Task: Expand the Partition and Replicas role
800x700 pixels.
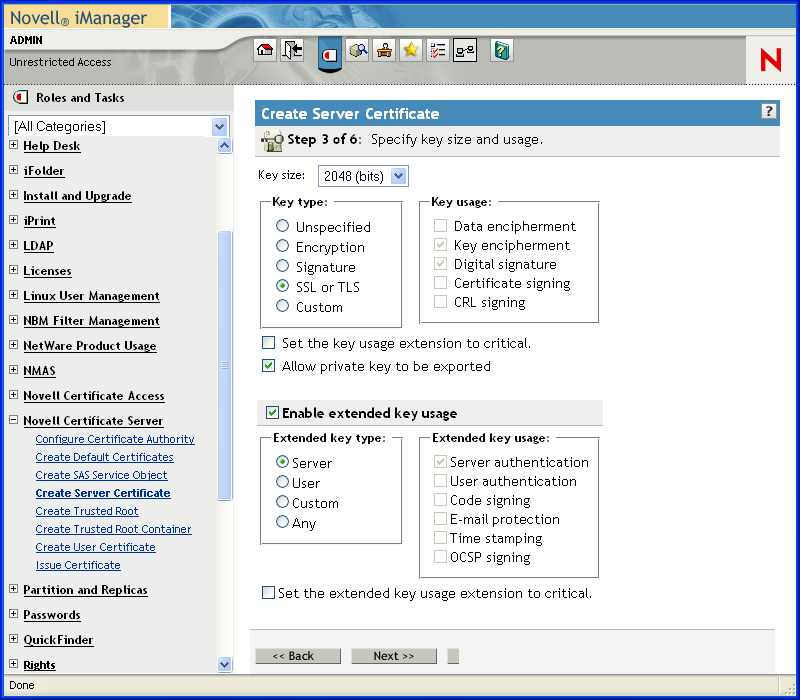Action: click(x=14, y=589)
